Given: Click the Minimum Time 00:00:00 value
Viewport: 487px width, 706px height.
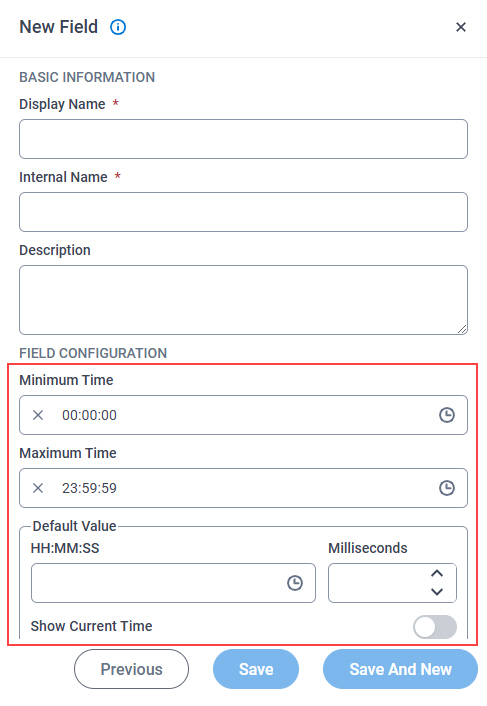Looking at the screenshot, I should [x=89, y=415].
